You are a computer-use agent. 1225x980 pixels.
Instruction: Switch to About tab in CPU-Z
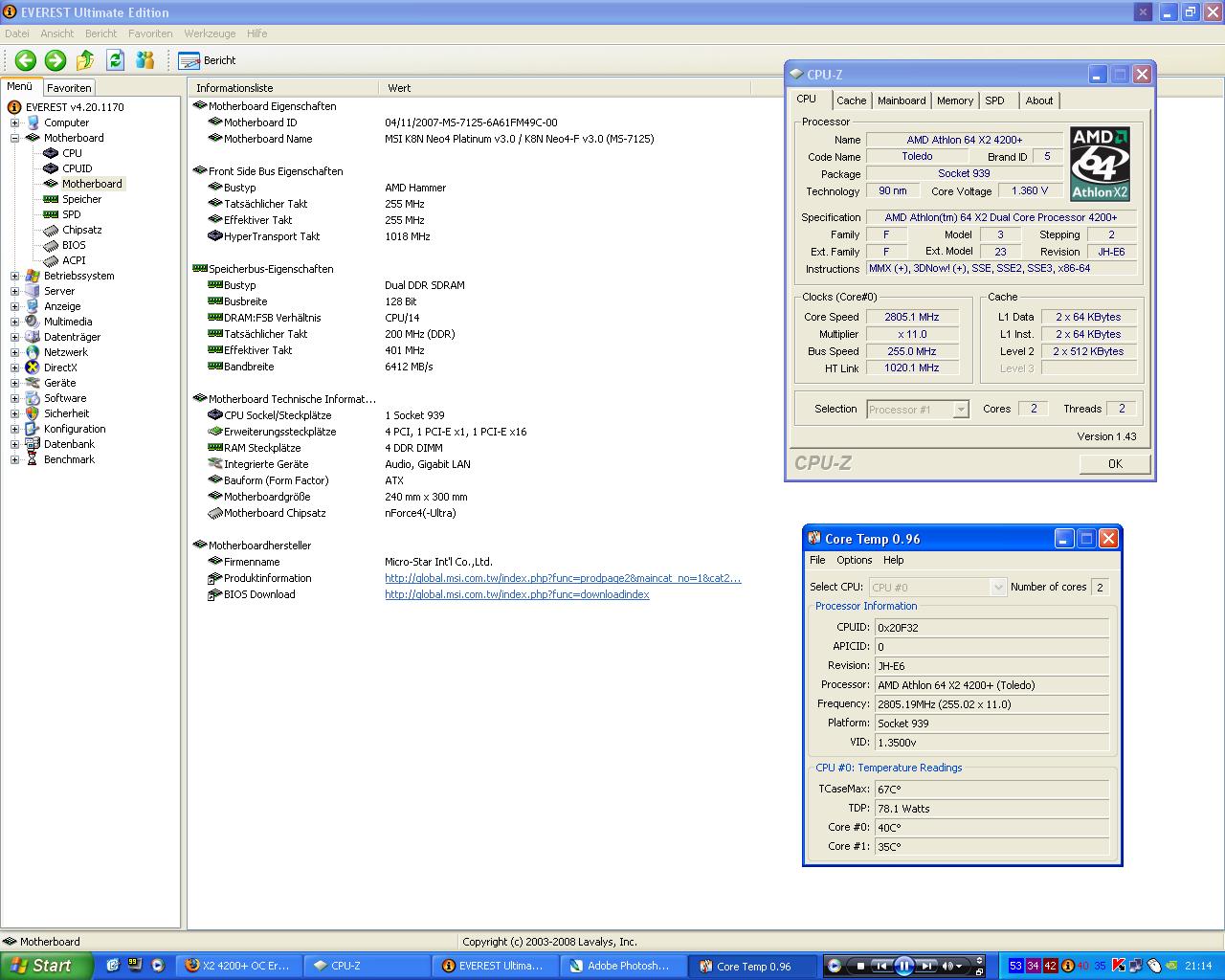[x=1039, y=100]
